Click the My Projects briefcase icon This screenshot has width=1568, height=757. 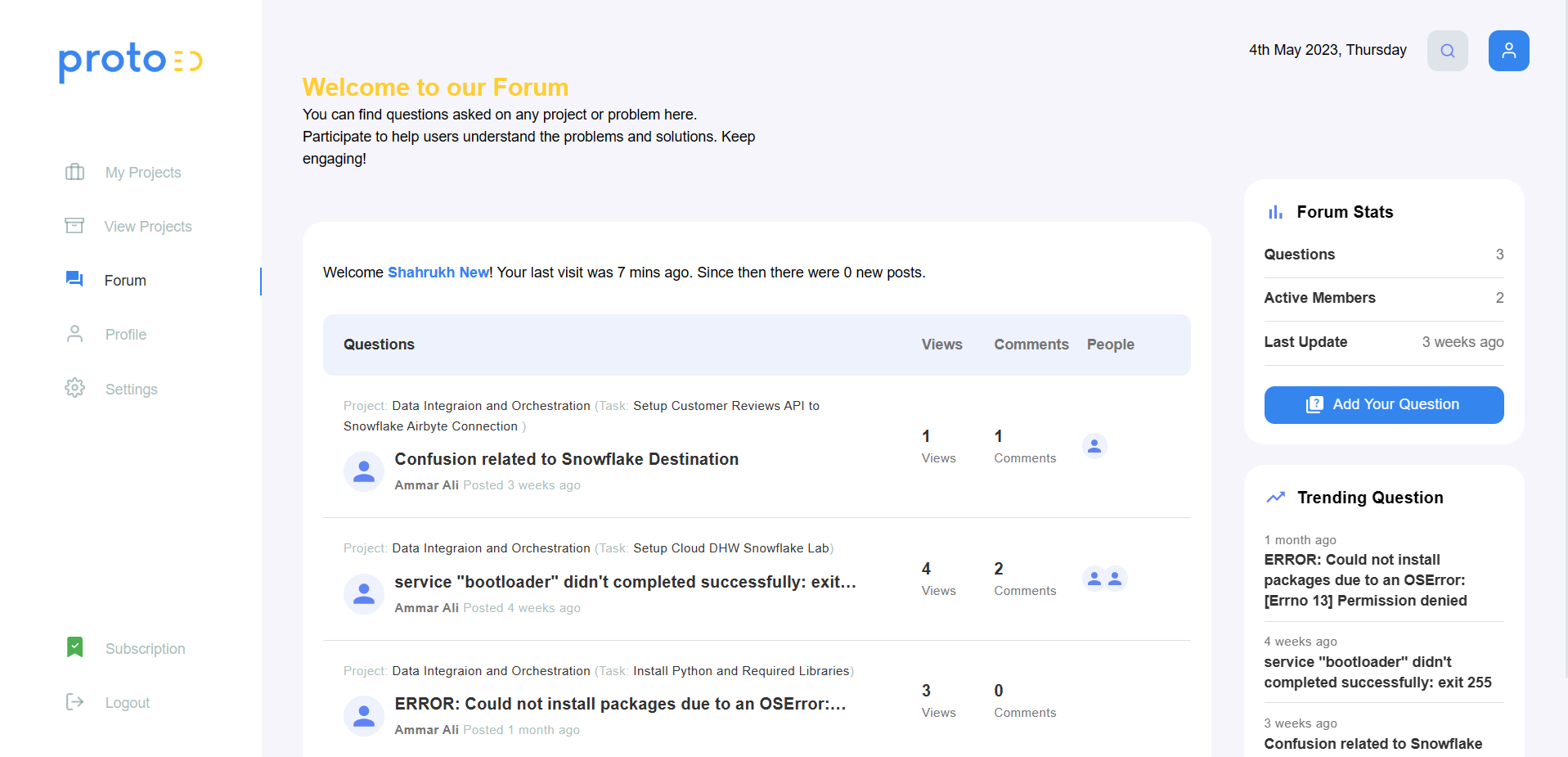[74, 172]
